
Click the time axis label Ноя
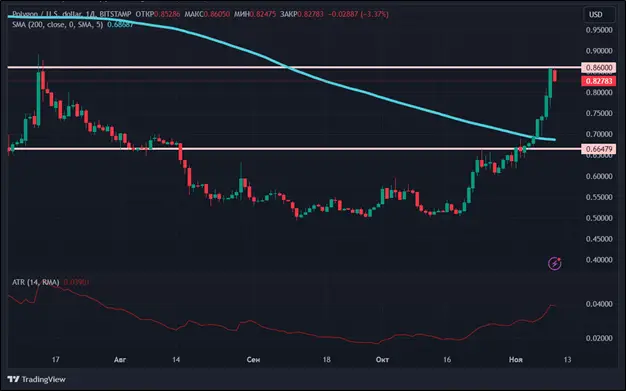tap(515, 360)
